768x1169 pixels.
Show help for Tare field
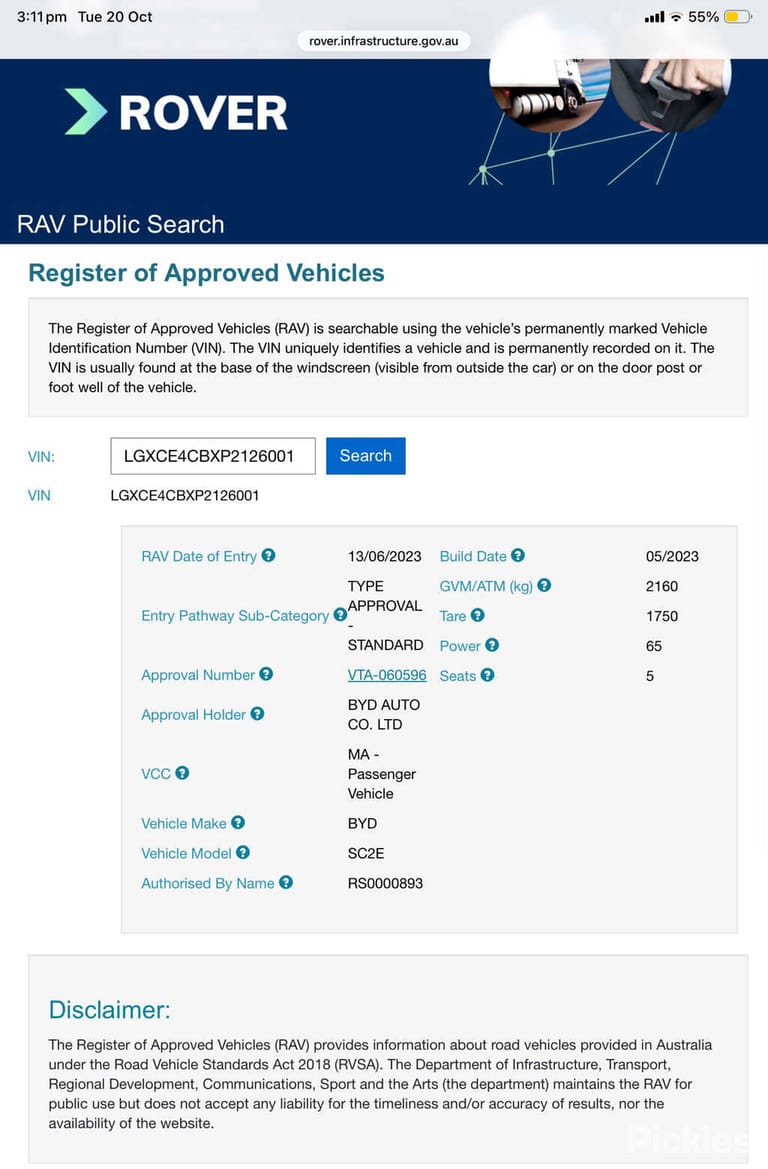tap(478, 615)
